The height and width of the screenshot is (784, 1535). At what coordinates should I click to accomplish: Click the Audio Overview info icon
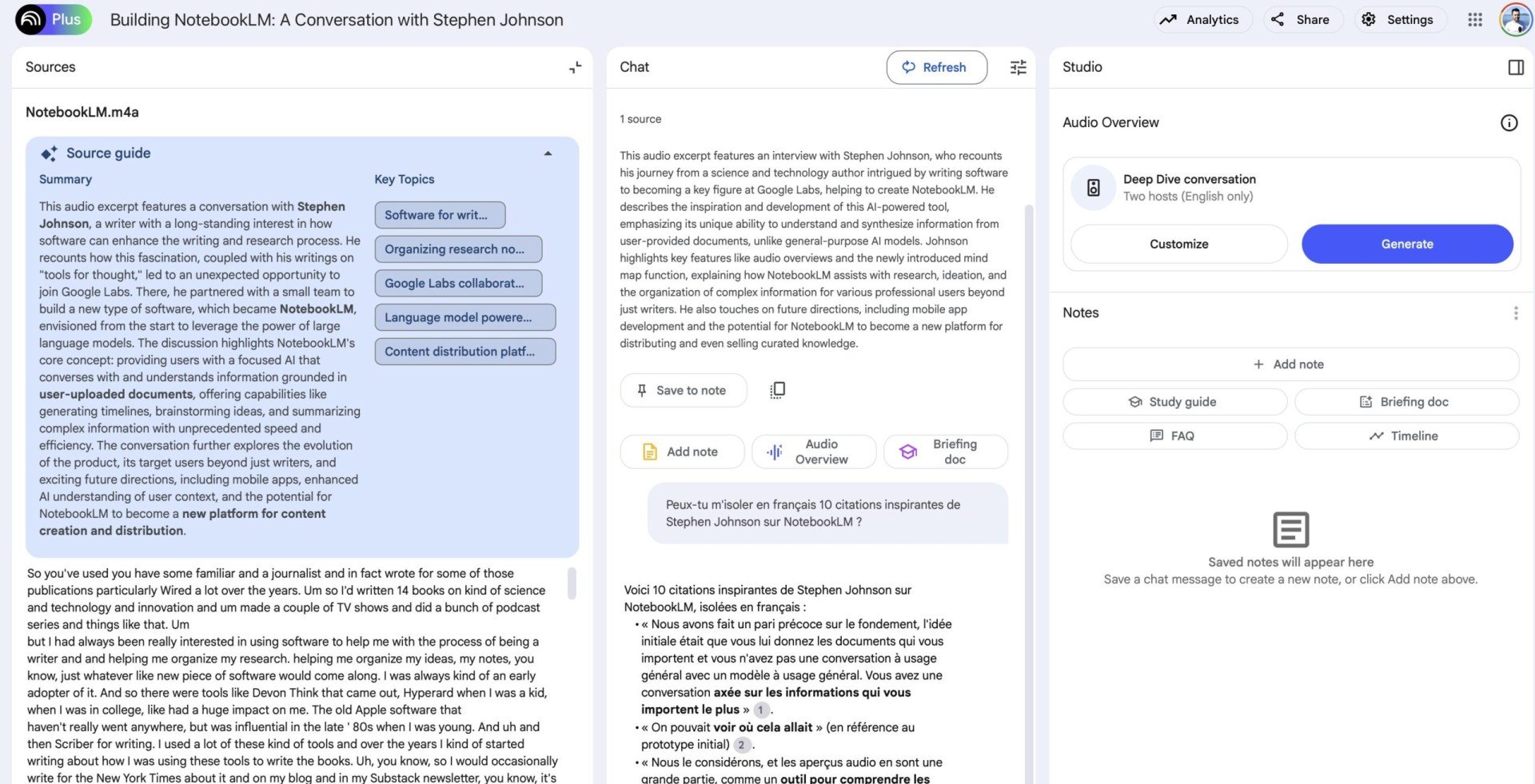click(x=1509, y=122)
